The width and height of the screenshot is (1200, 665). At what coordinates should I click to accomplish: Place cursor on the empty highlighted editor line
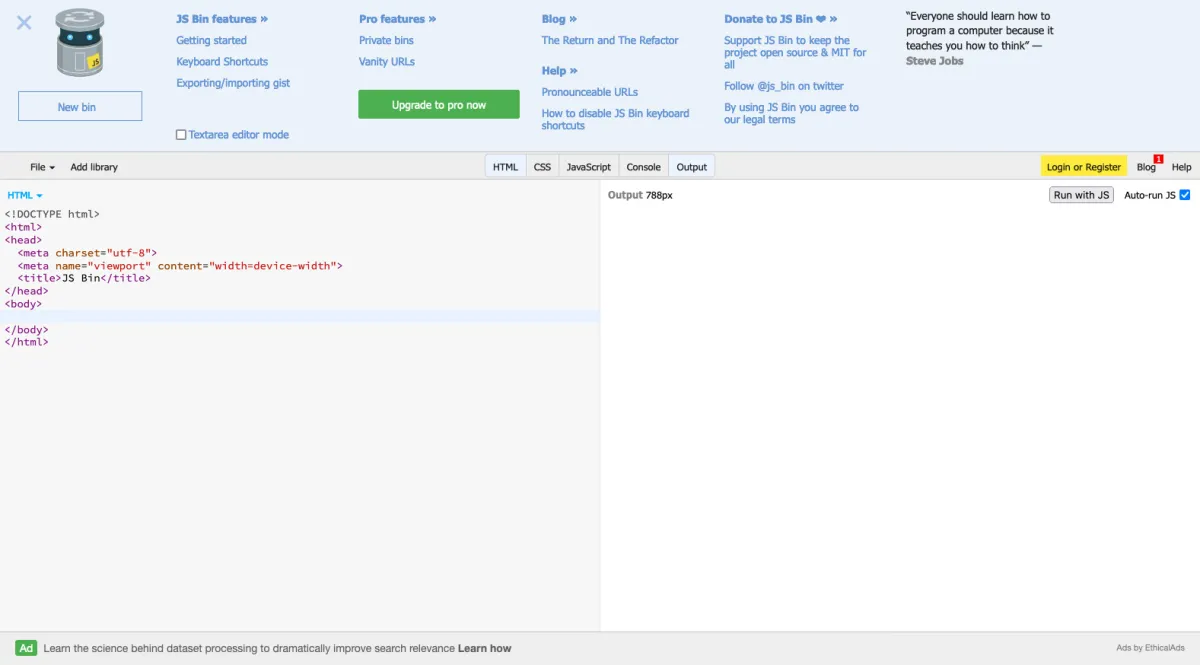tap(300, 316)
